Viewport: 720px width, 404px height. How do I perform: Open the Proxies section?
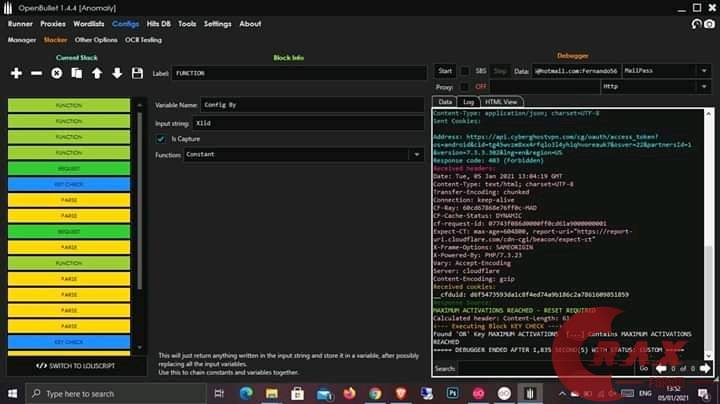click(53, 24)
